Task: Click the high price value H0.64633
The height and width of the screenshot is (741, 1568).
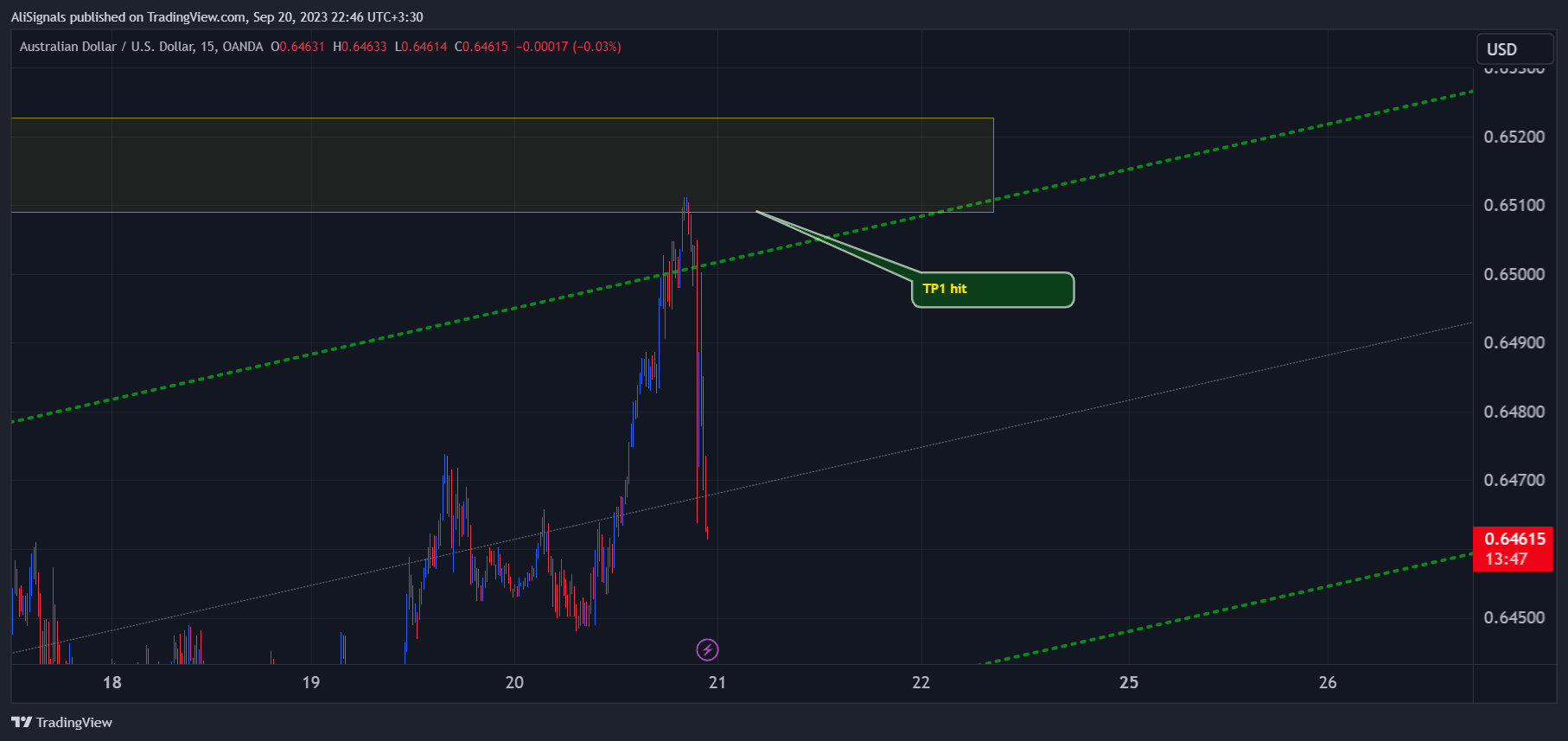Action: pyautogui.click(x=360, y=47)
